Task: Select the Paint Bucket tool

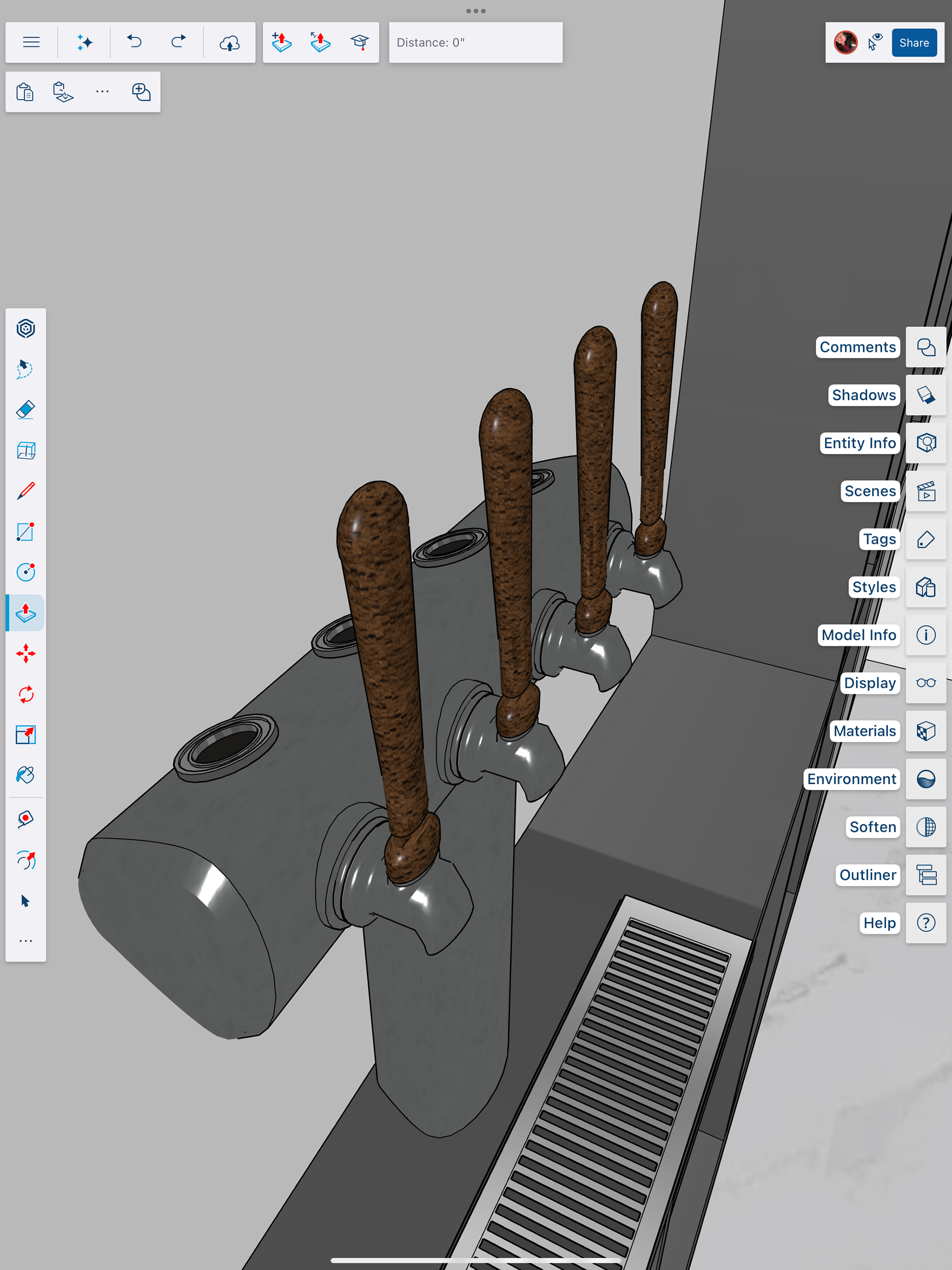Action: pos(26,775)
